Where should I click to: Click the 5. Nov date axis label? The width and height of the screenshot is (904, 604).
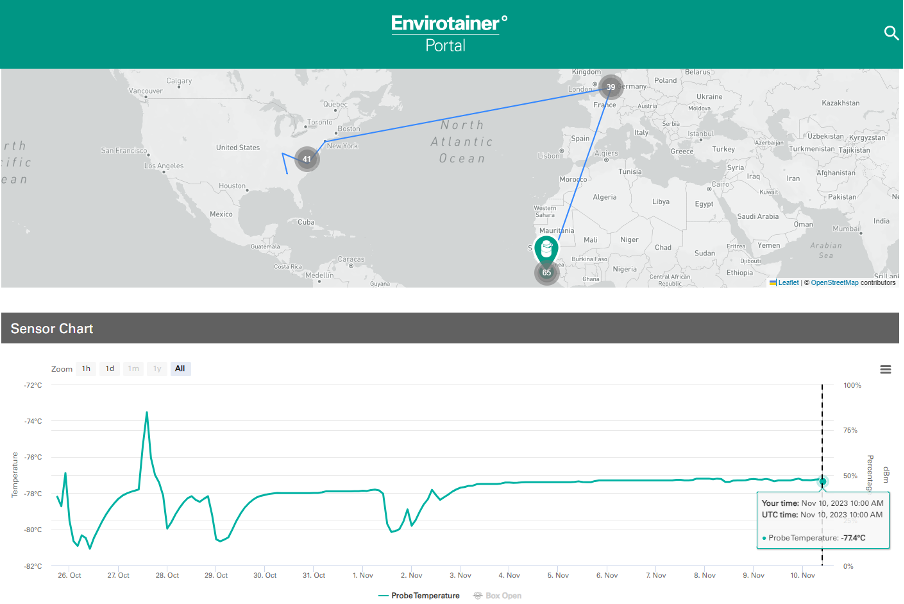pos(558,575)
